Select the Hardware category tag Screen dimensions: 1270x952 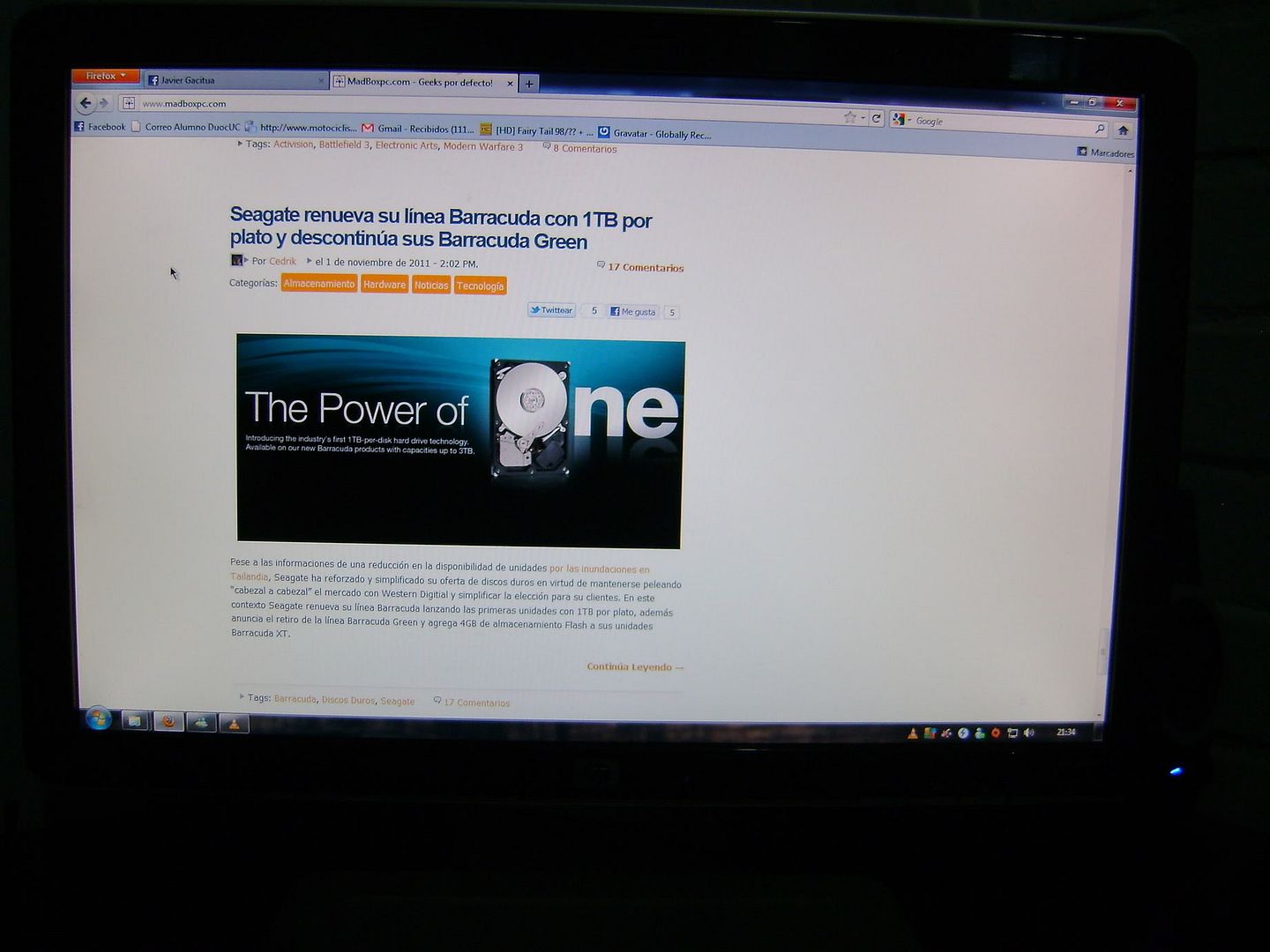[385, 285]
